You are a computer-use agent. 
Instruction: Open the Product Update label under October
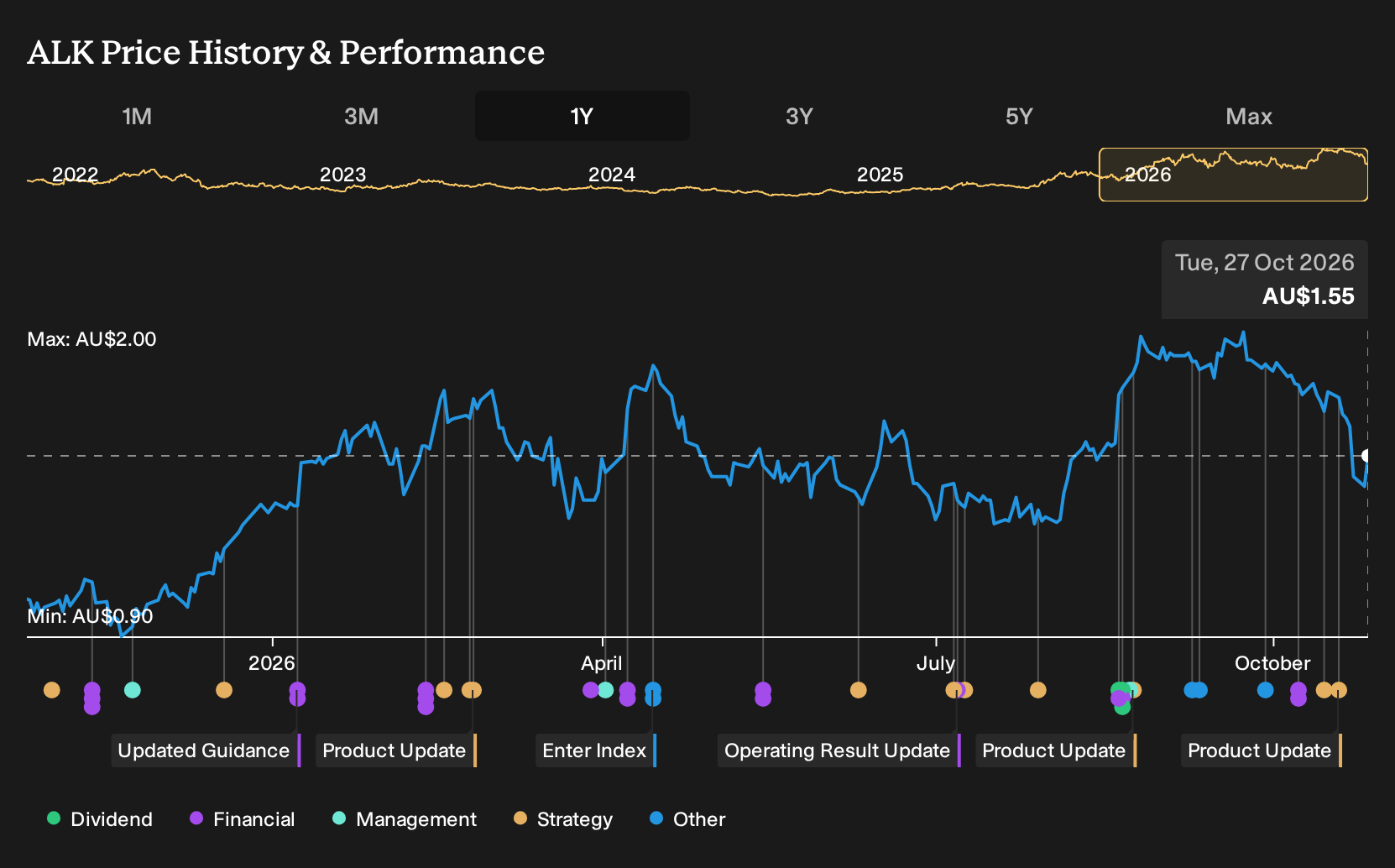click(1262, 750)
